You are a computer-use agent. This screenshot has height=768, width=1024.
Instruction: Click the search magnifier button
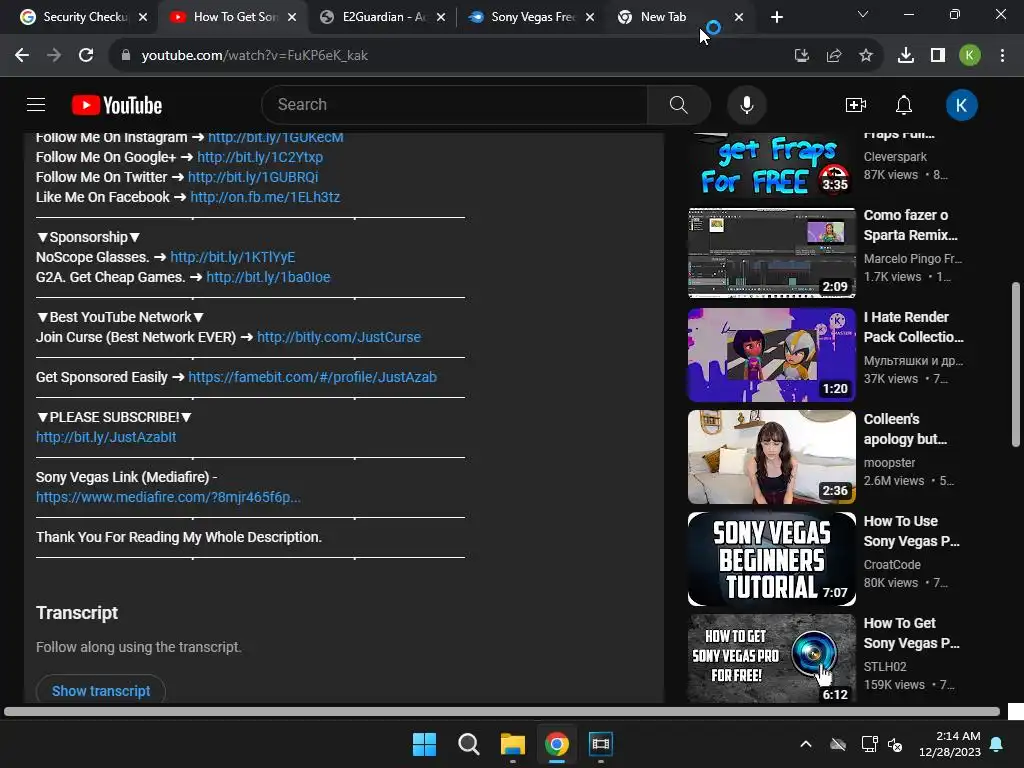[x=679, y=104]
